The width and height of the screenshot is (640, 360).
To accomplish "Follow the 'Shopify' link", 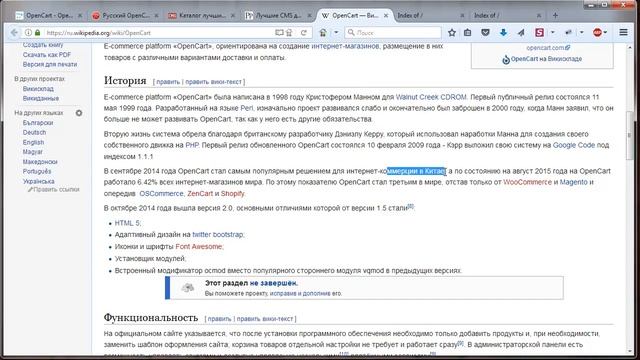I will click(x=232, y=193).
